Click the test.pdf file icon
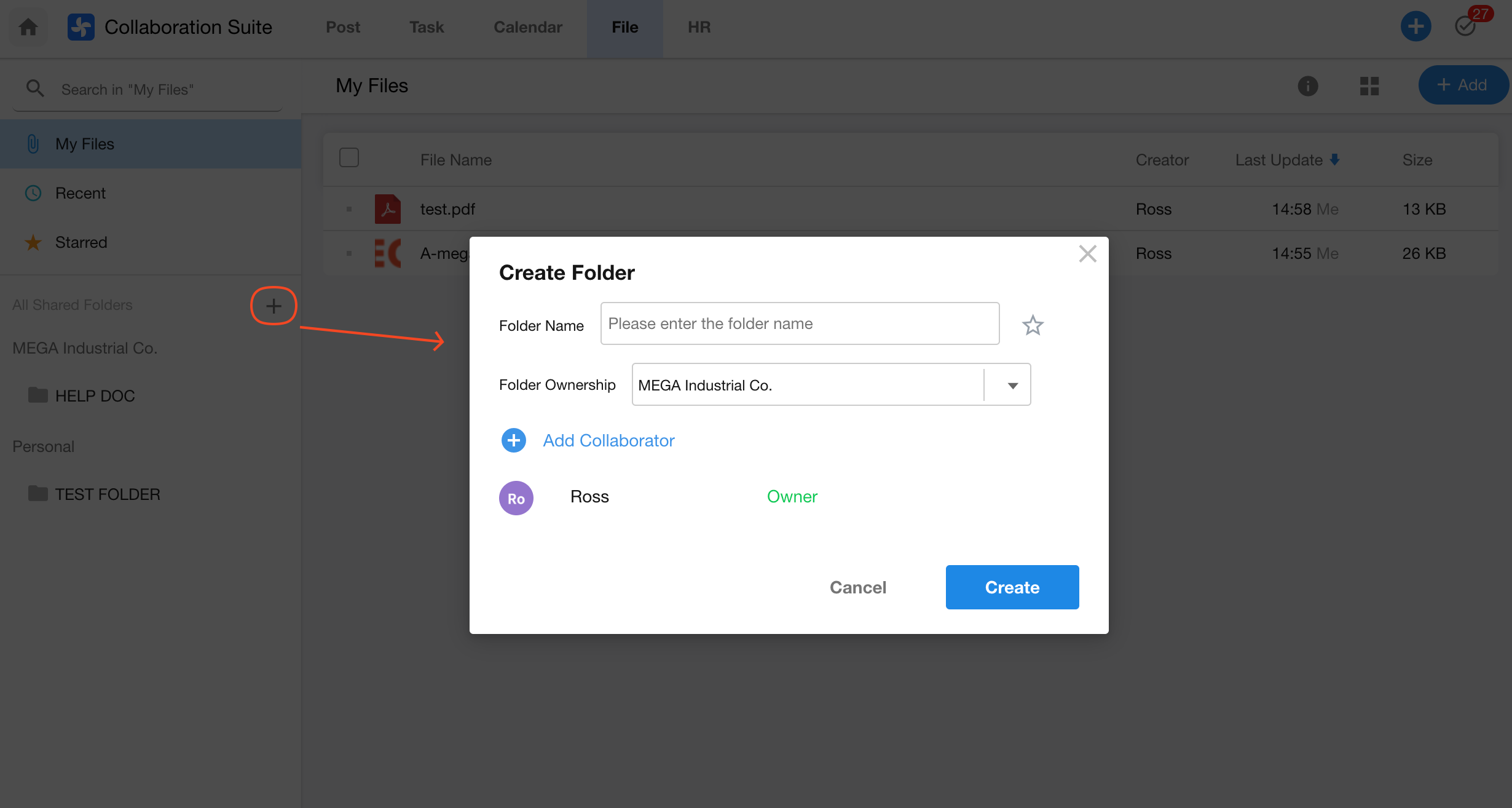This screenshot has width=1512, height=808. click(388, 209)
